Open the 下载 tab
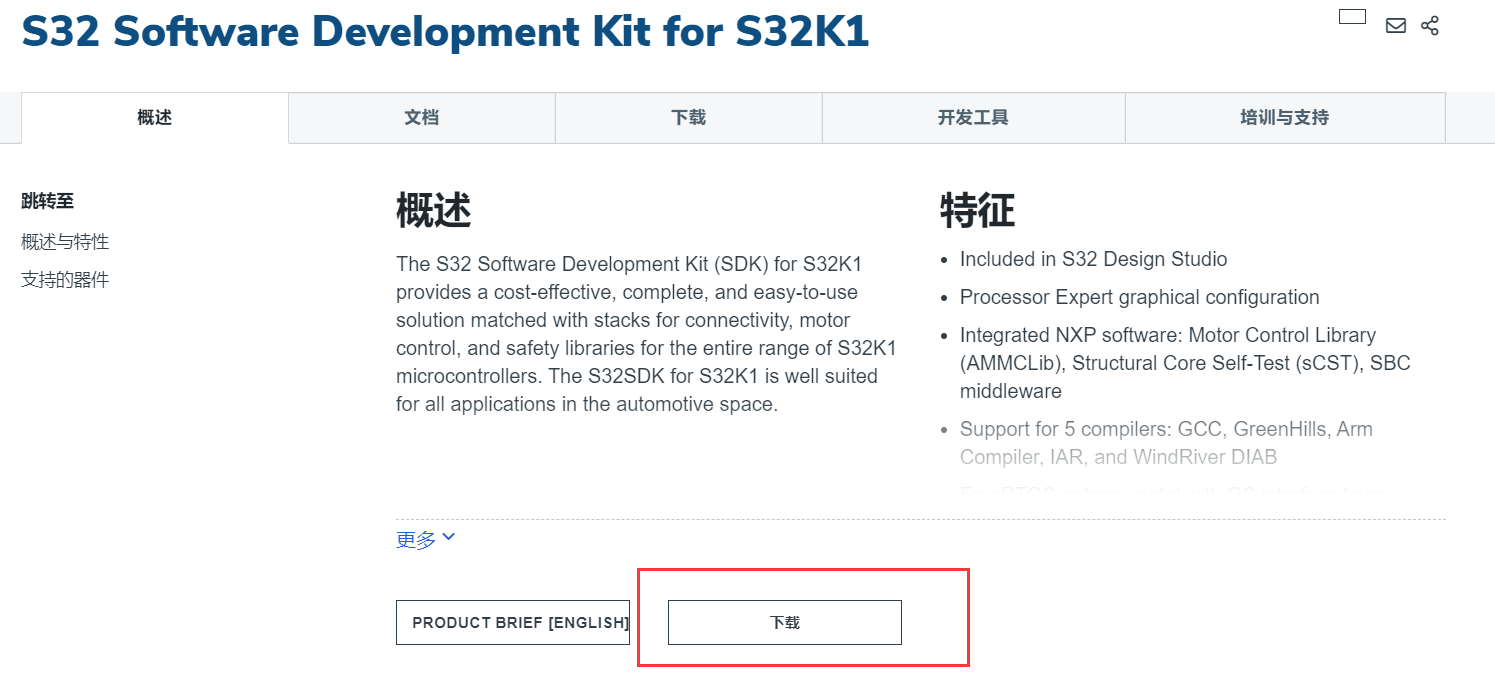The height and width of the screenshot is (679, 1495). click(x=687, y=117)
